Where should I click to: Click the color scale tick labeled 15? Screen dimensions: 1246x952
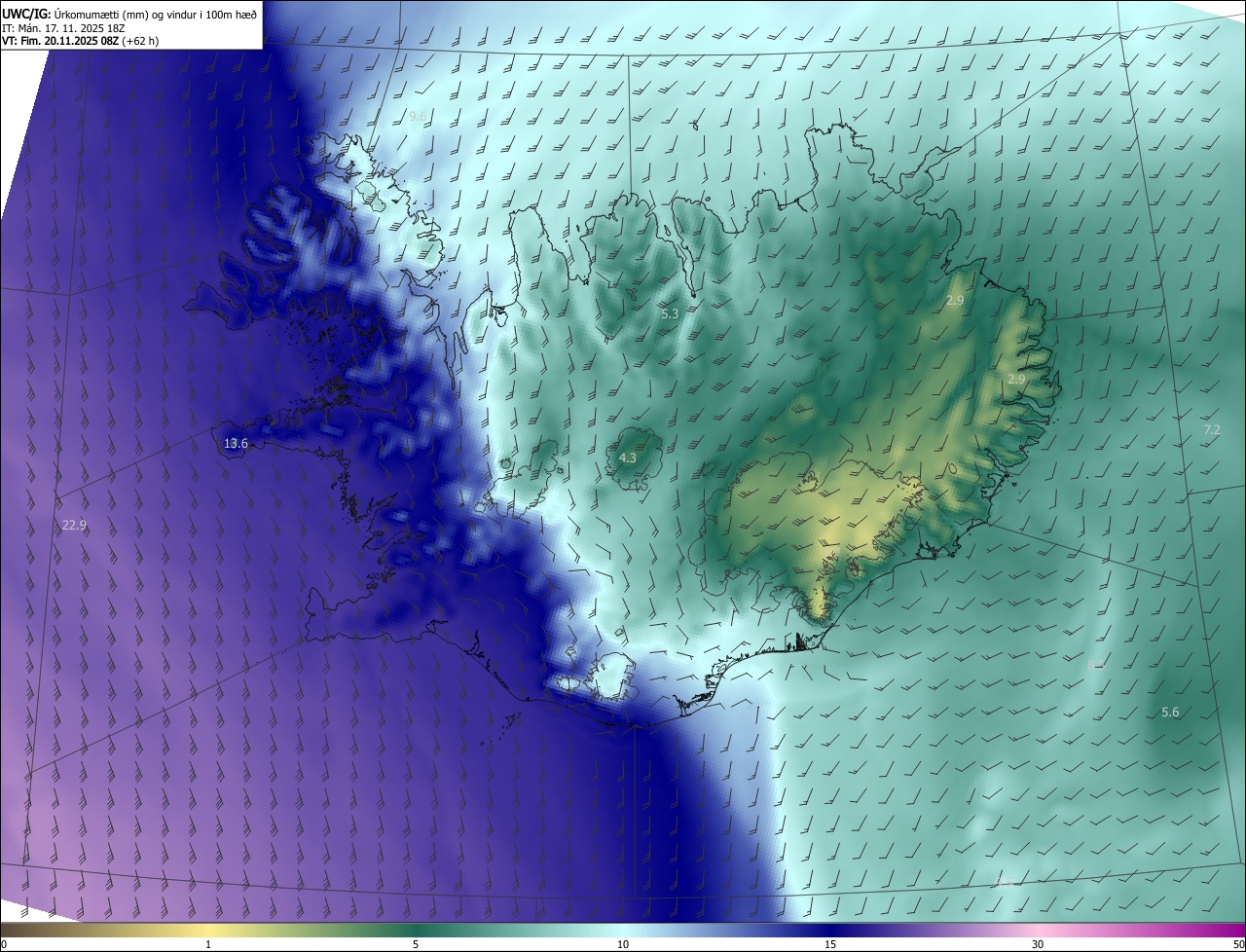coord(830,944)
